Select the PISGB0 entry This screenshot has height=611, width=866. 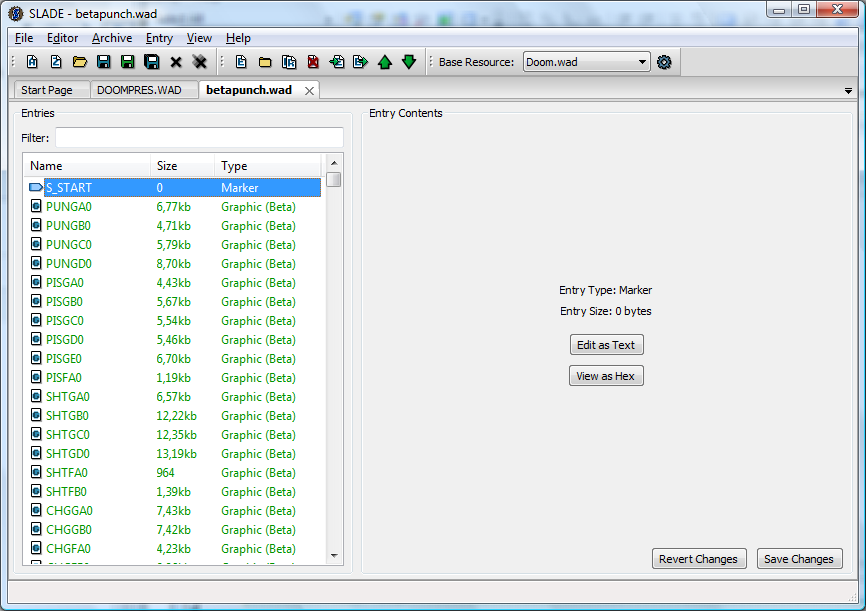point(172,302)
